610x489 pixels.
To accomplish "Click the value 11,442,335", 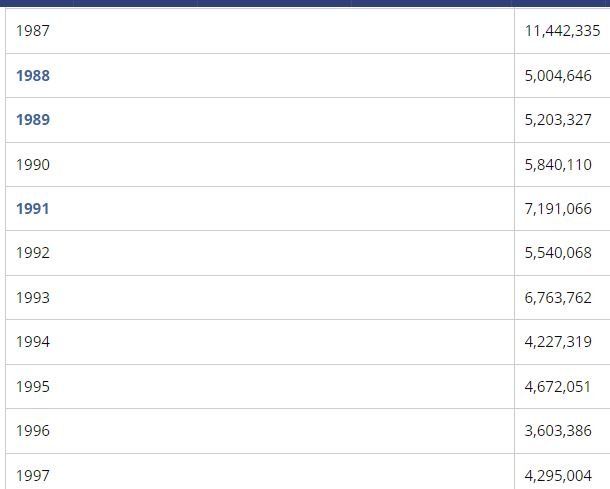I will pos(562,31).
